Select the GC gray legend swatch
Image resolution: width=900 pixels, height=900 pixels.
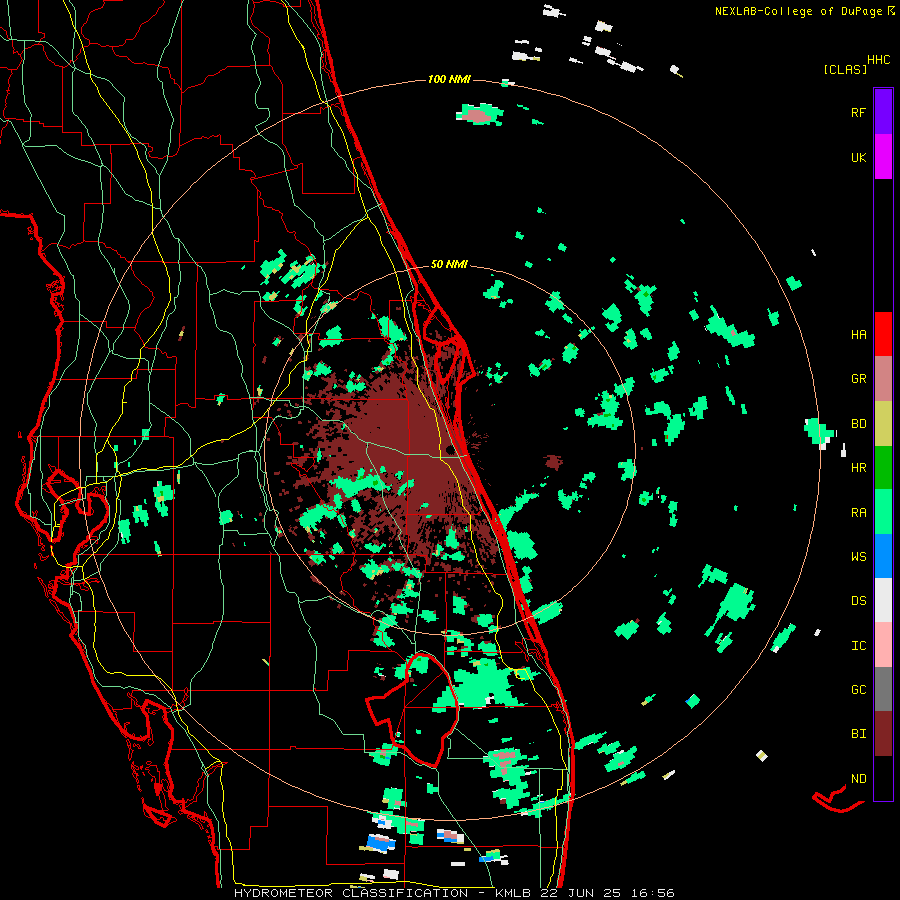click(883, 689)
